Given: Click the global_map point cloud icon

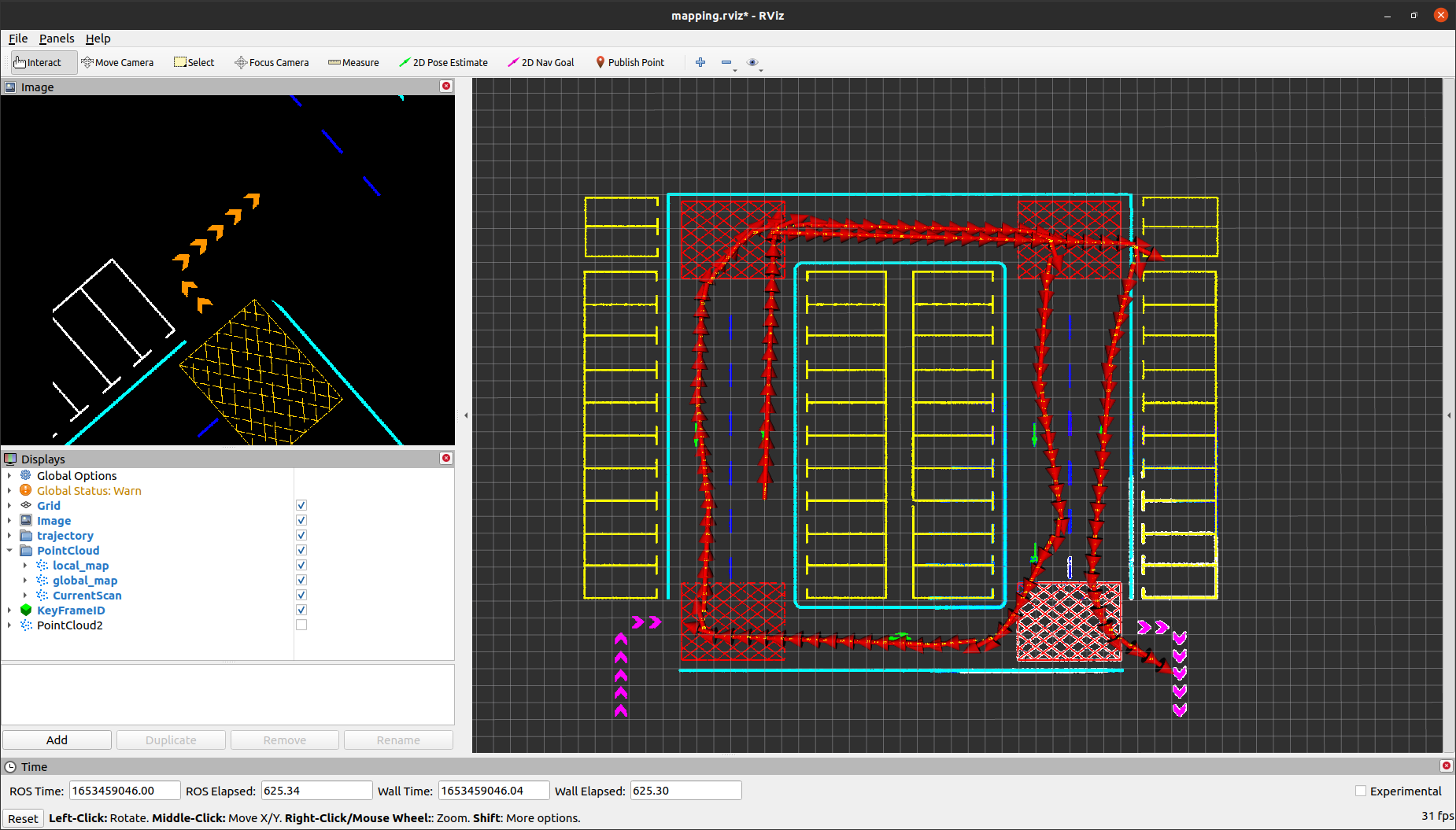Looking at the screenshot, I should [42, 580].
